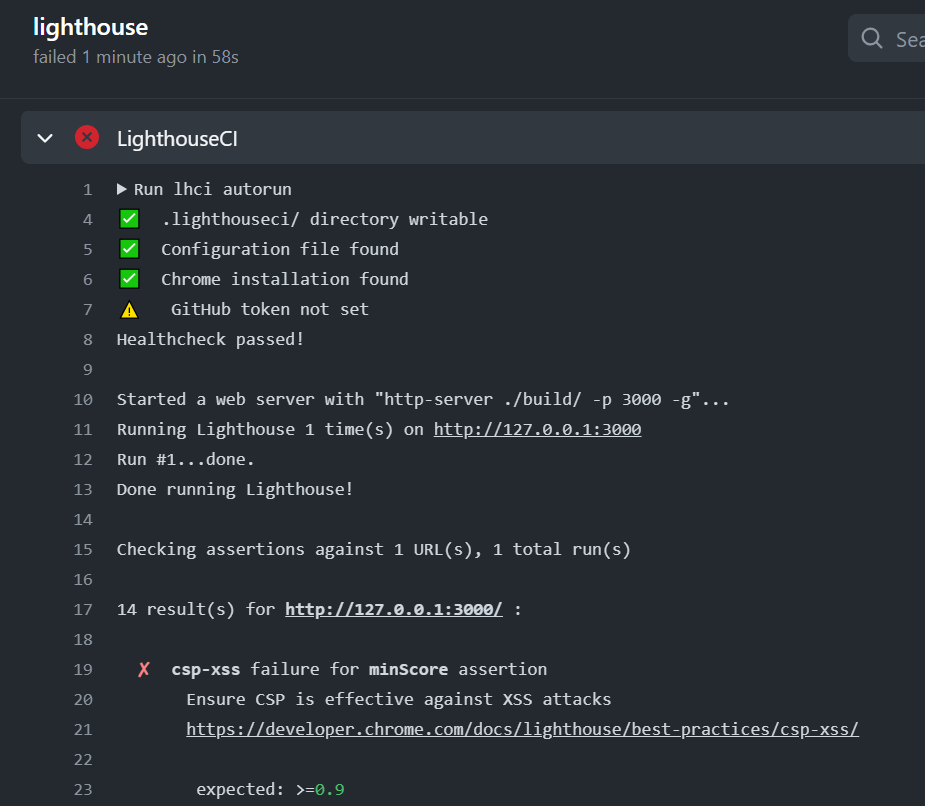The image size is (925, 806).
Task: Open the http://127.0.0.1:3000 link on line 11
Action: pyautogui.click(x=537, y=429)
